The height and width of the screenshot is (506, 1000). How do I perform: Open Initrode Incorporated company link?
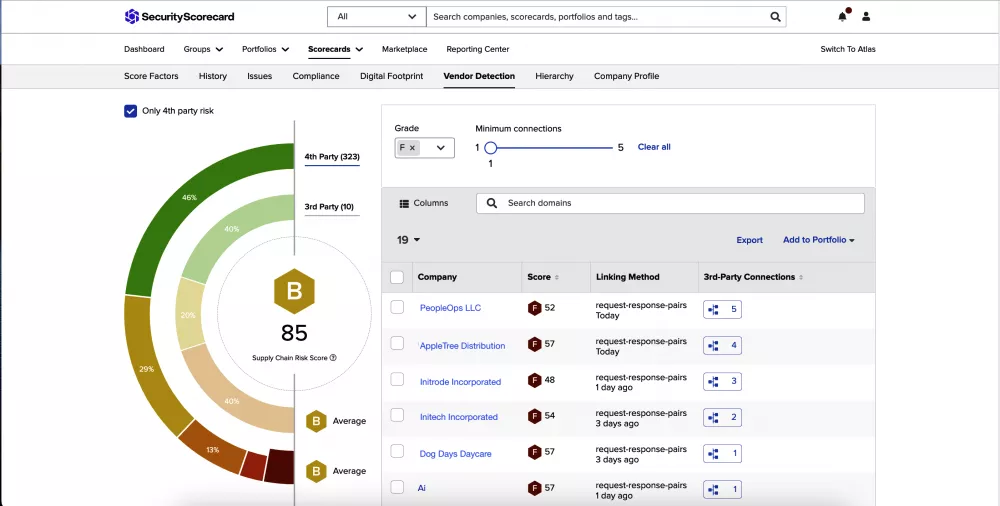(460, 382)
